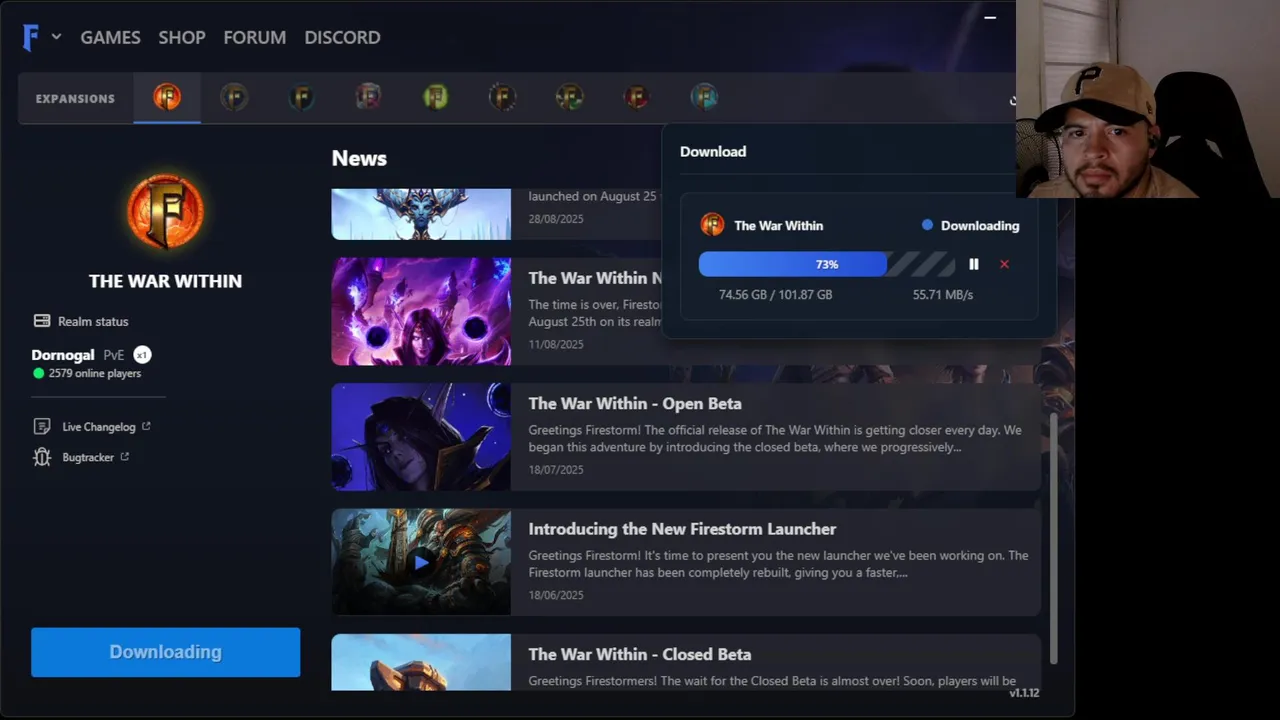Click the large War Within emblem in the sidebar
Viewport: 1280px width, 720px height.
pyautogui.click(x=165, y=212)
